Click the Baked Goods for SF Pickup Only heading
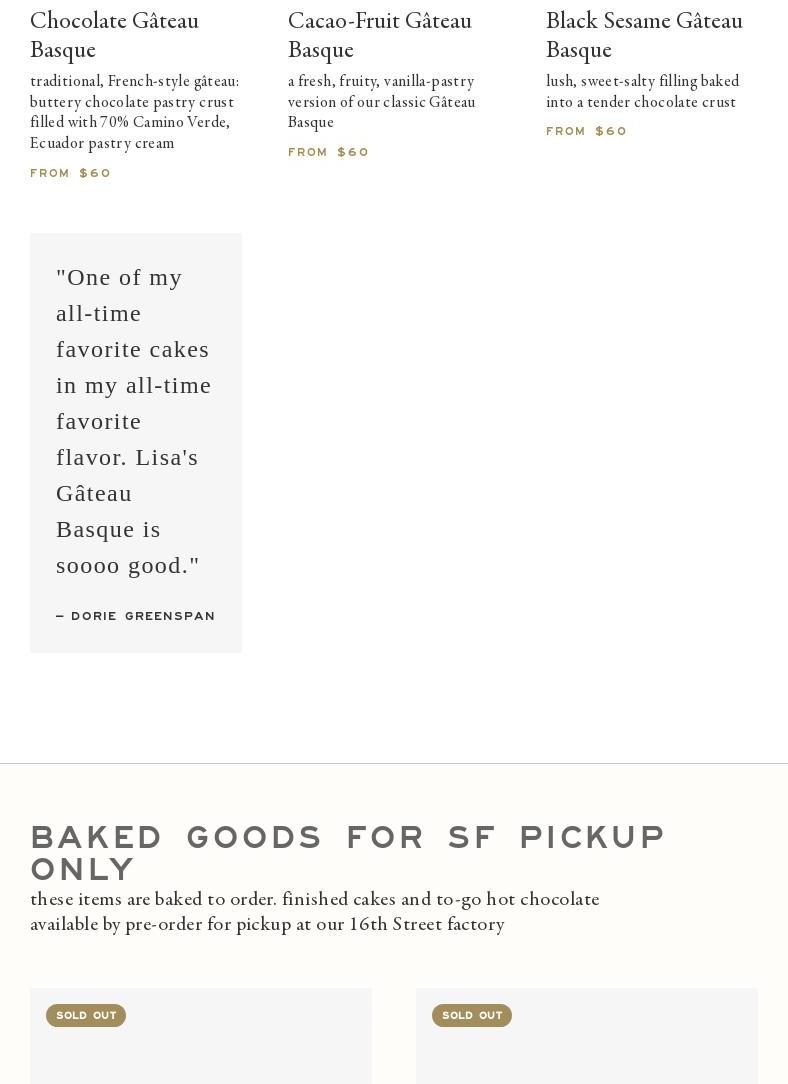788x1084 pixels. click(x=348, y=852)
